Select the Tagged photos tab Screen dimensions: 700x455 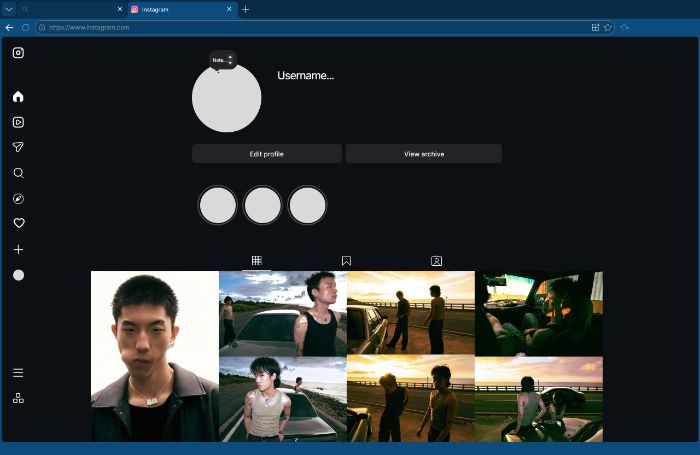(437, 261)
